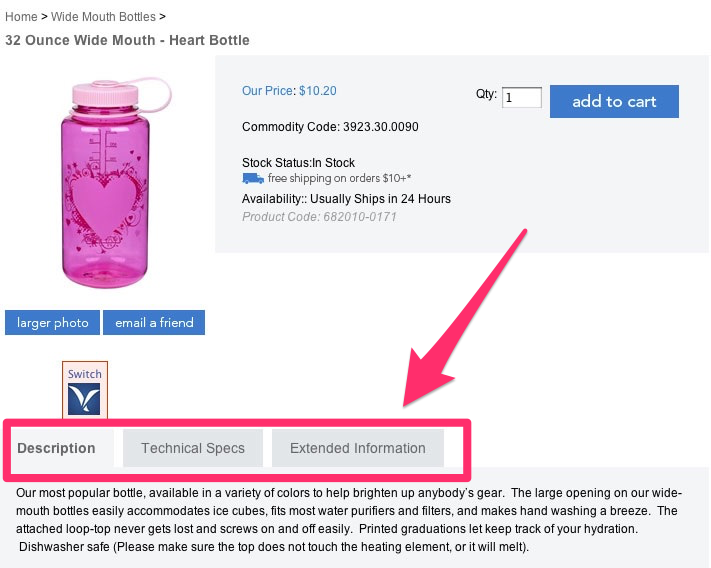
Task: Click the product title heading
Action: tap(127, 40)
